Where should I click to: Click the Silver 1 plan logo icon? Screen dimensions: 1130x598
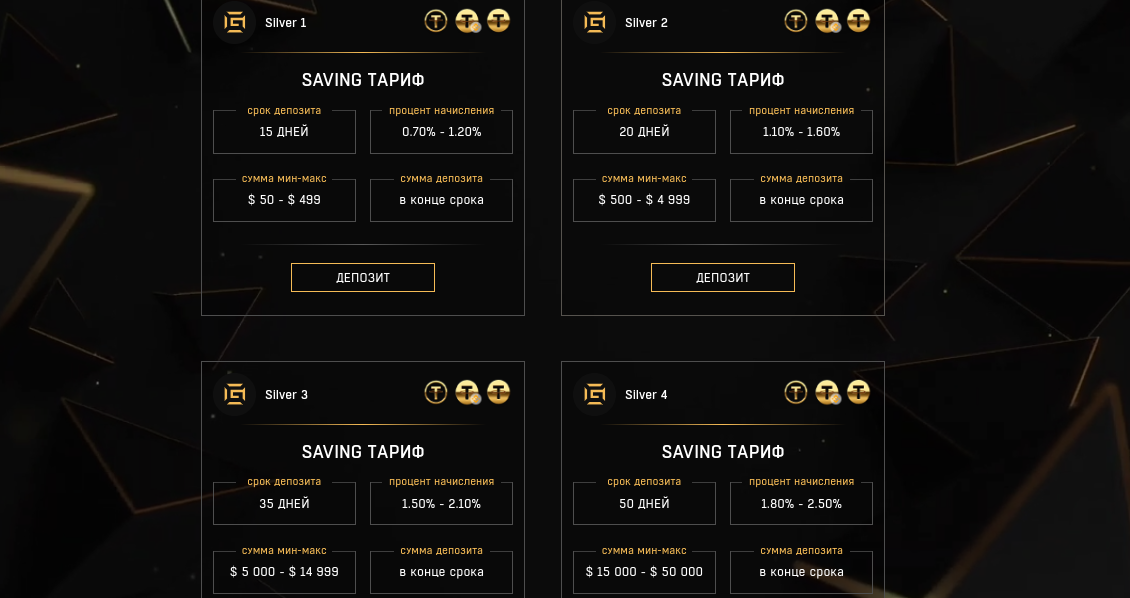coord(235,22)
